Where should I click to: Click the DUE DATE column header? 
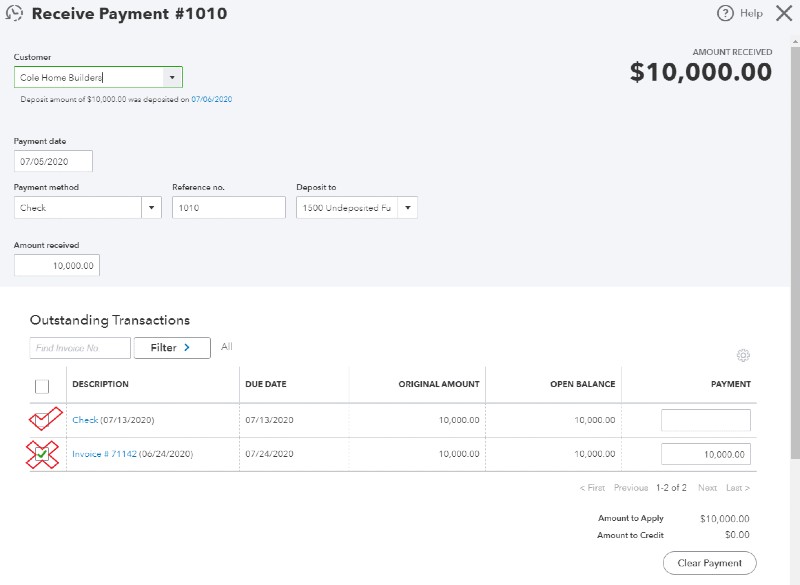[266, 384]
